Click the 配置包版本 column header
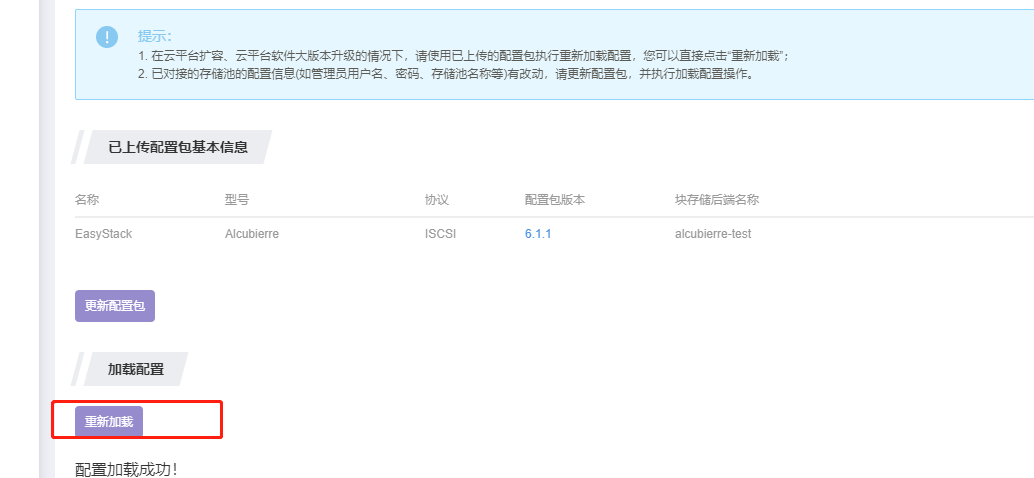Viewport: 1034px width, 478px height. [555, 200]
